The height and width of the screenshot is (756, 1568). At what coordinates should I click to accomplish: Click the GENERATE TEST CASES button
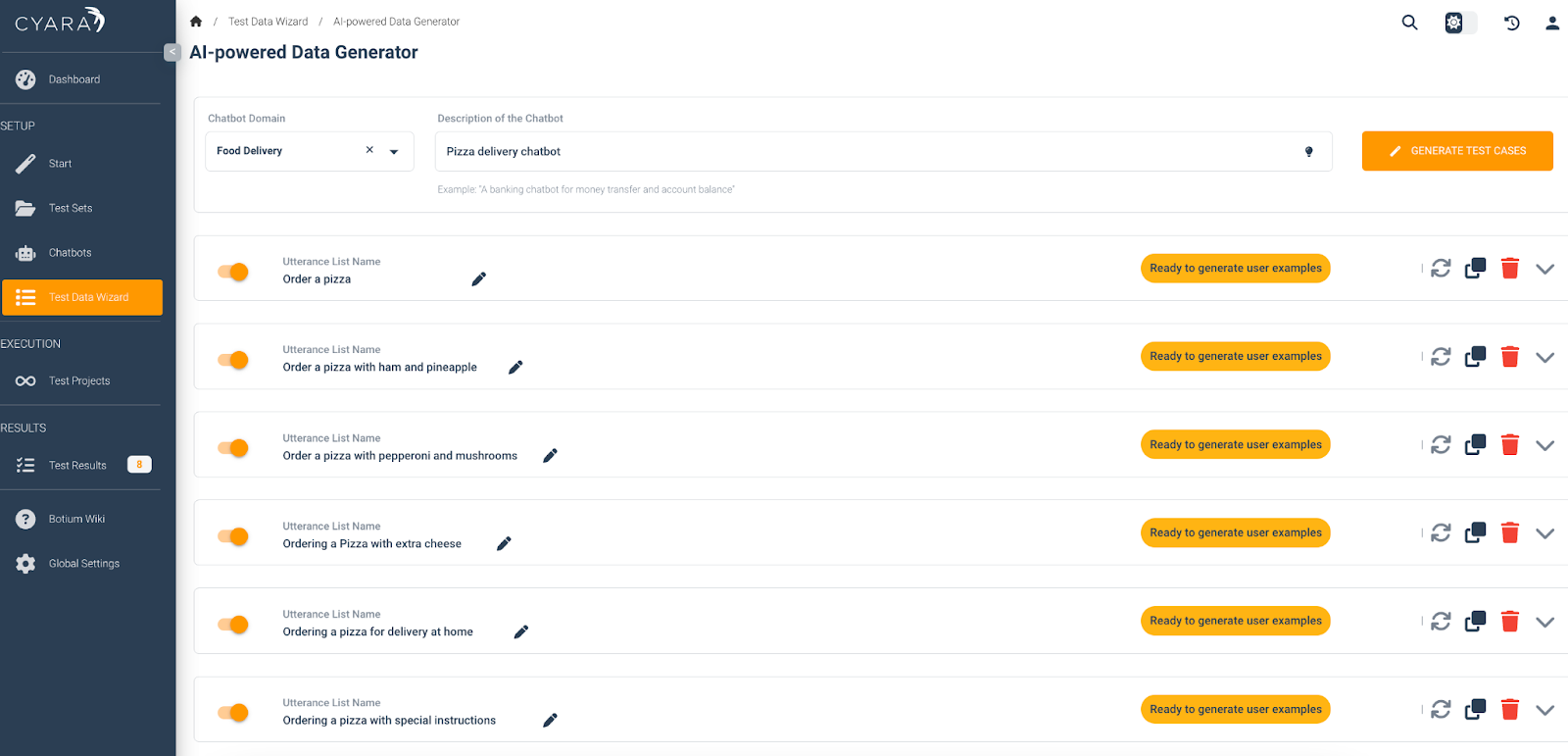click(1456, 150)
